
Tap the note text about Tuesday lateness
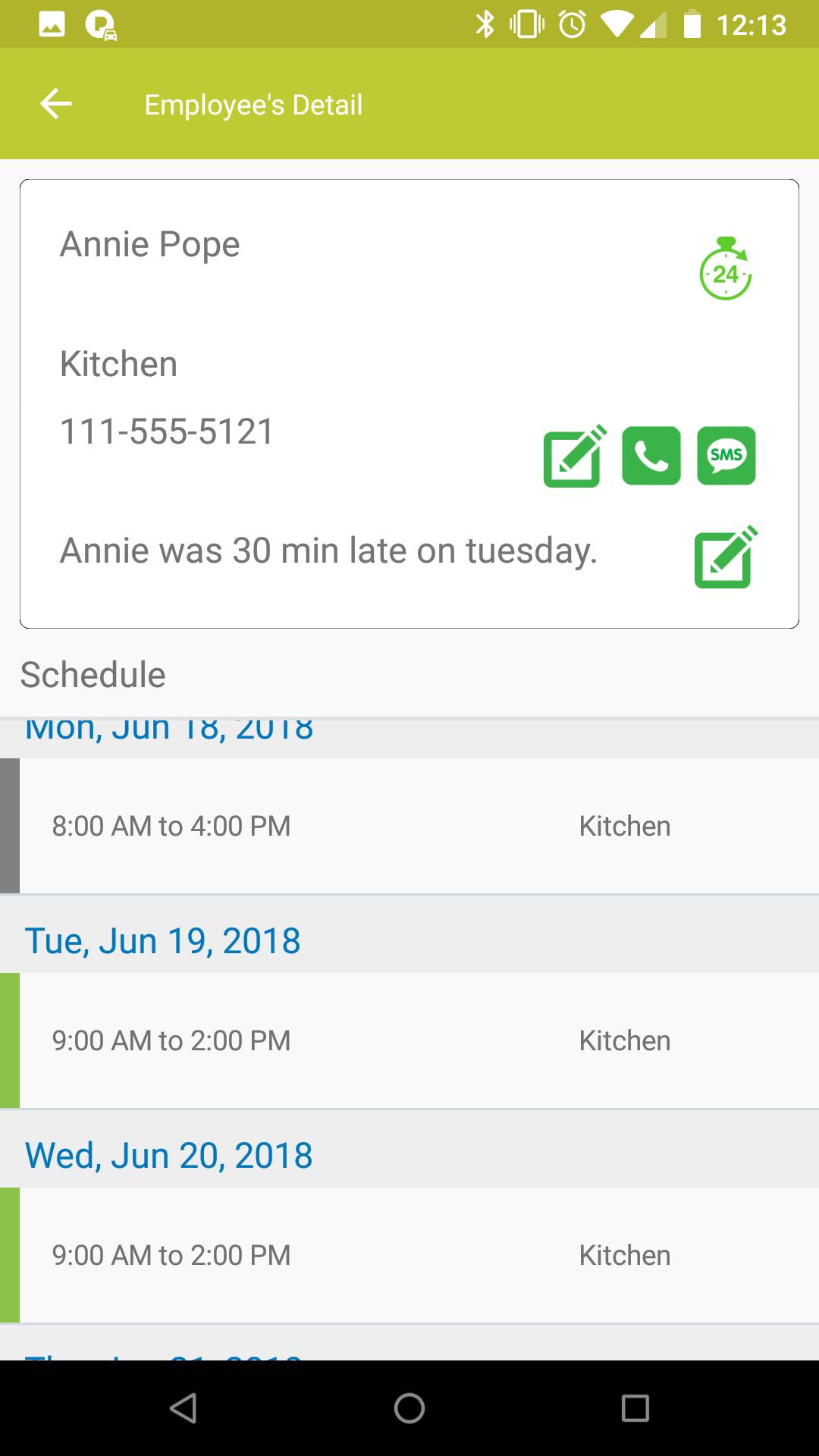coord(328,551)
